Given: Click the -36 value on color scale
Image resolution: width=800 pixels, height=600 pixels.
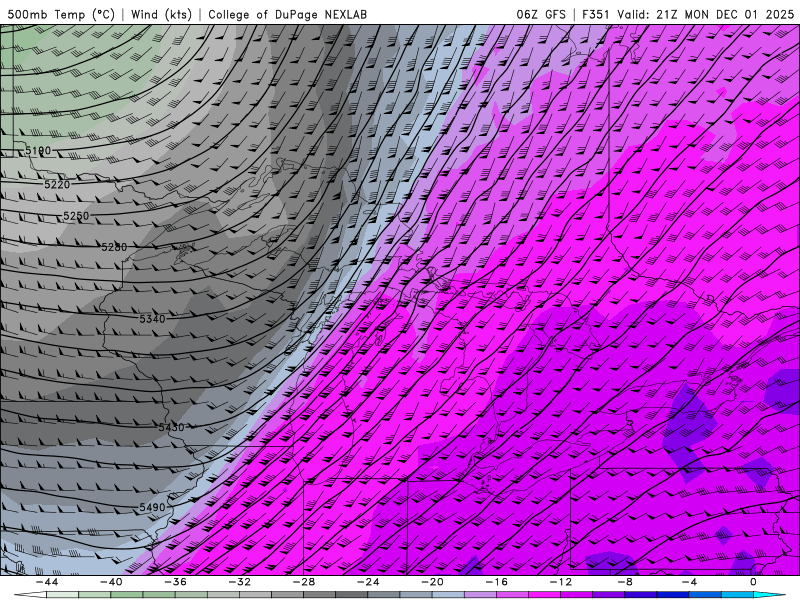Looking at the screenshot, I should click(x=175, y=582).
